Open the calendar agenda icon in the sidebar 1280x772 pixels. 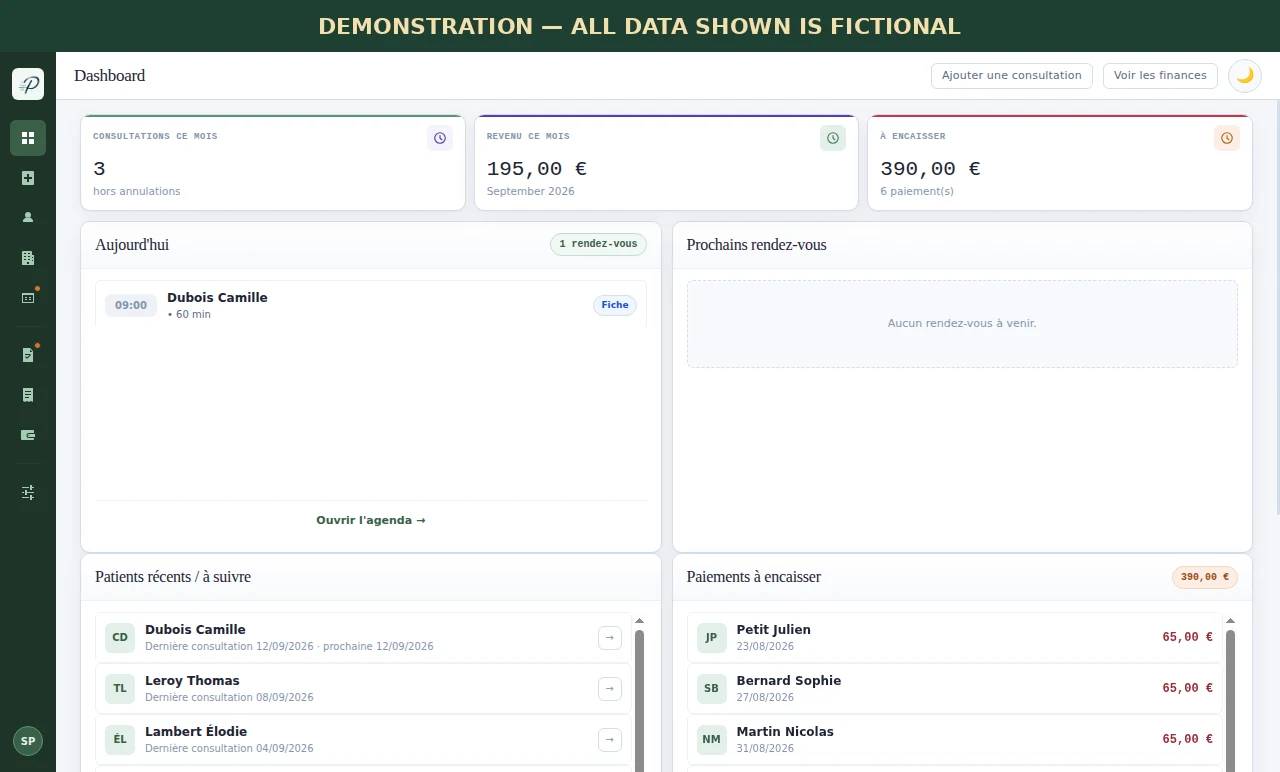click(x=28, y=297)
